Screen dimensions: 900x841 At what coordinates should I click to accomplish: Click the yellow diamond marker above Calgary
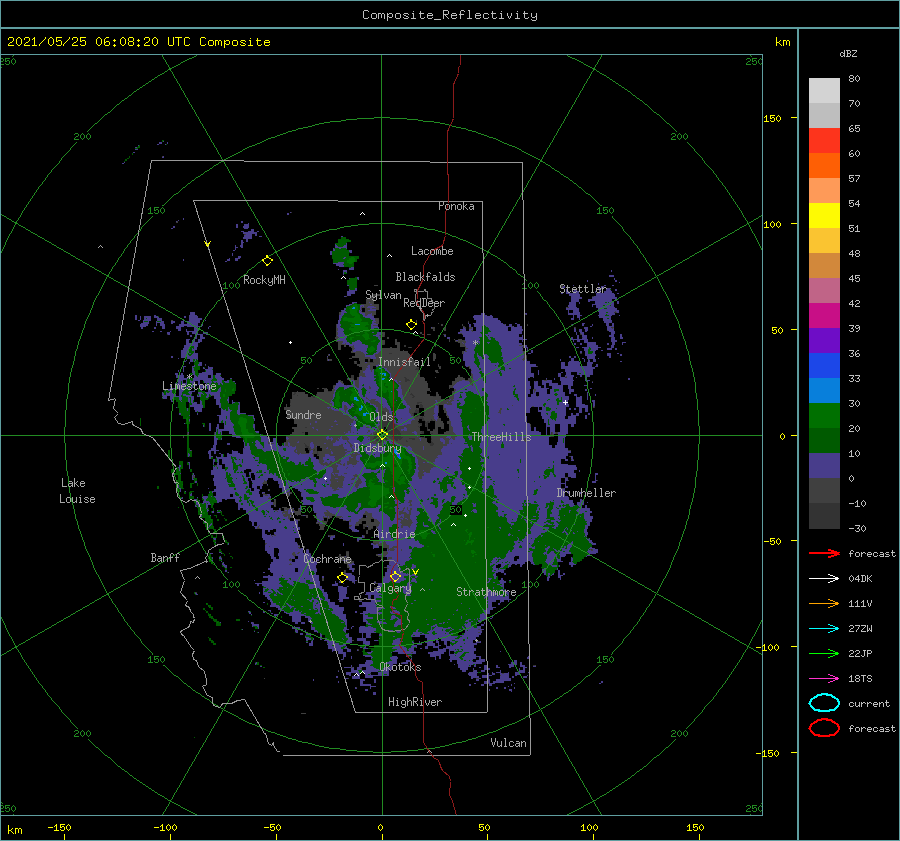click(x=395, y=576)
